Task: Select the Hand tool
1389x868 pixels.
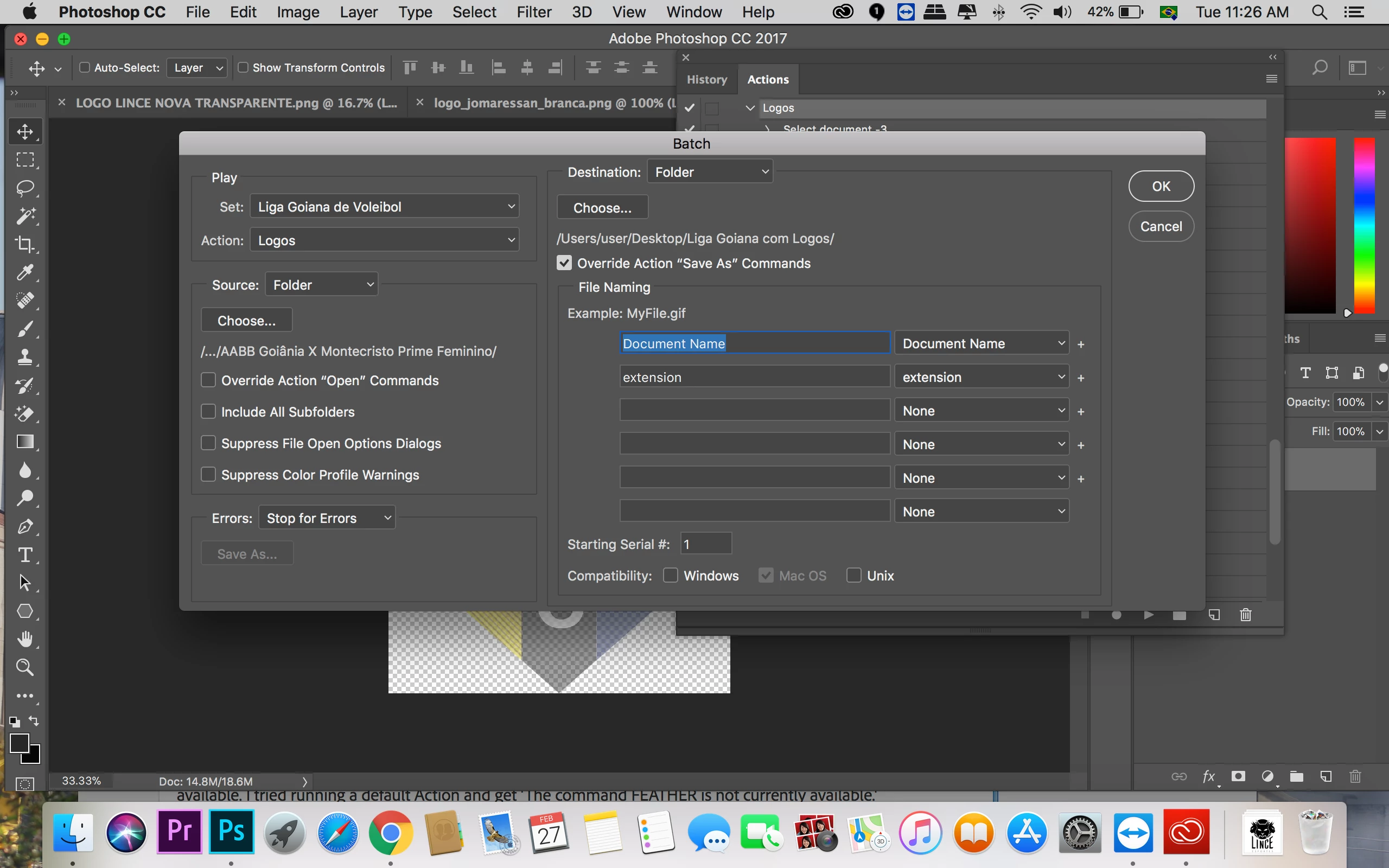Action: pyautogui.click(x=24, y=639)
